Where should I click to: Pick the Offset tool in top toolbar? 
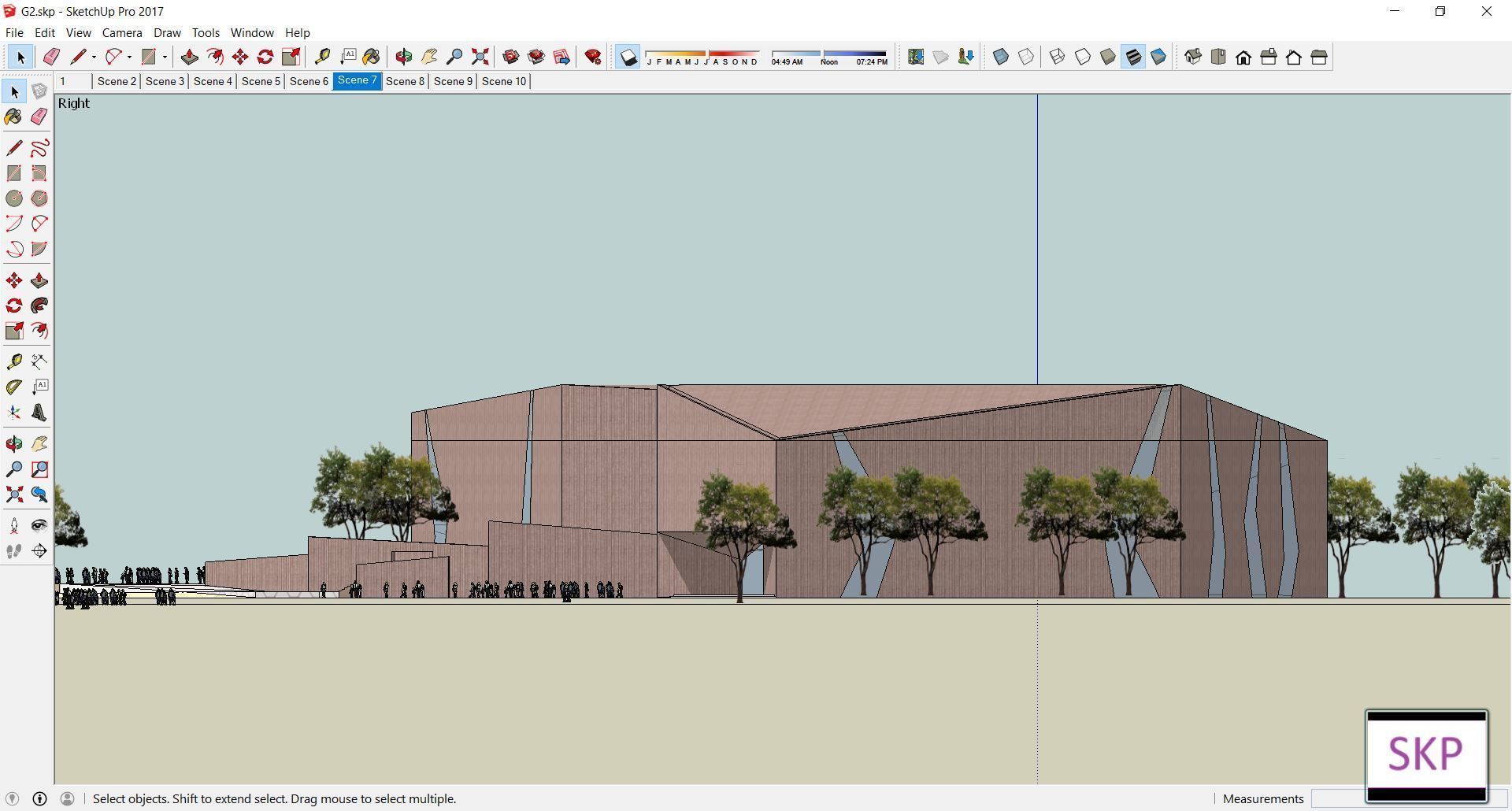click(x=214, y=57)
